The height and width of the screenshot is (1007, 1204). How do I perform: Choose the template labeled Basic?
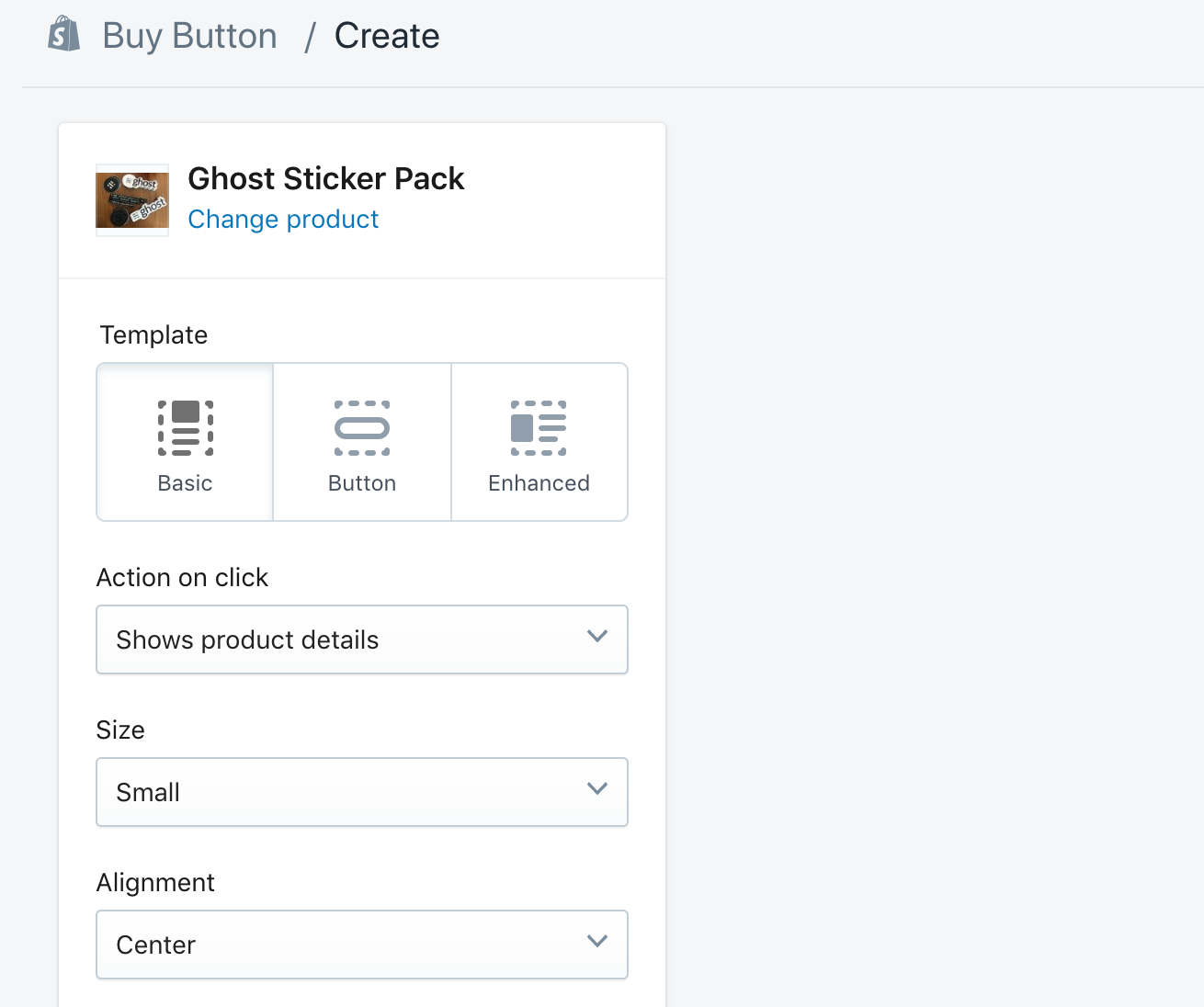tap(185, 483)
